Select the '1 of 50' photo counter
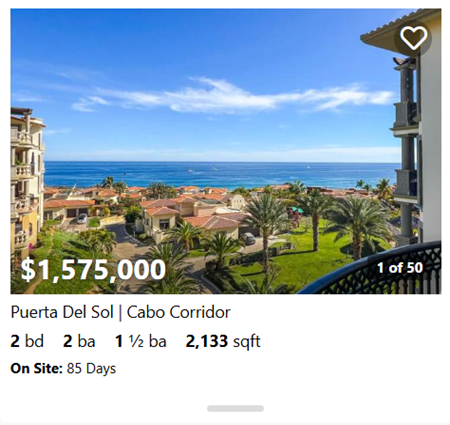 point(400,268)
